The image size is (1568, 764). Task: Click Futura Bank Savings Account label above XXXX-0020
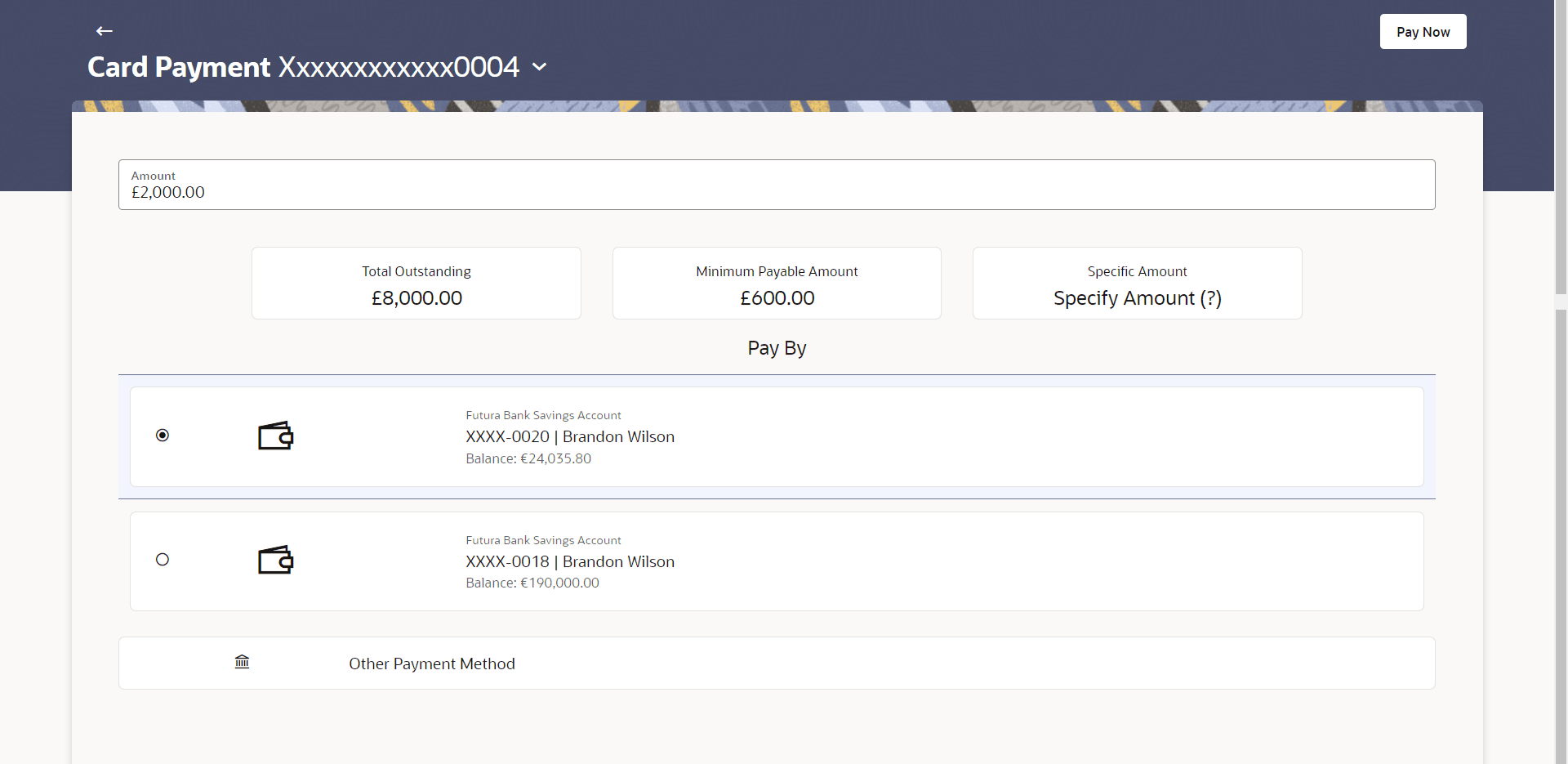[543, 416]
